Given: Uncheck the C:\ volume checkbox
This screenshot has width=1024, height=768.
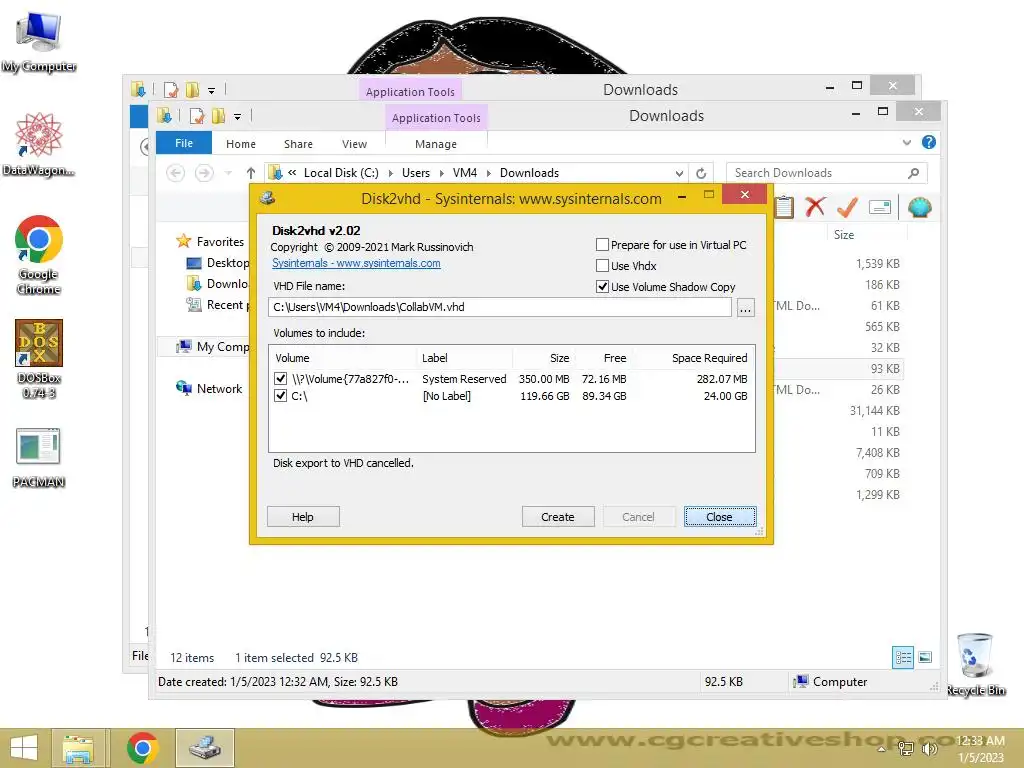Looking at the screenshot, I should pyautogui.click(x=281, y=396).
